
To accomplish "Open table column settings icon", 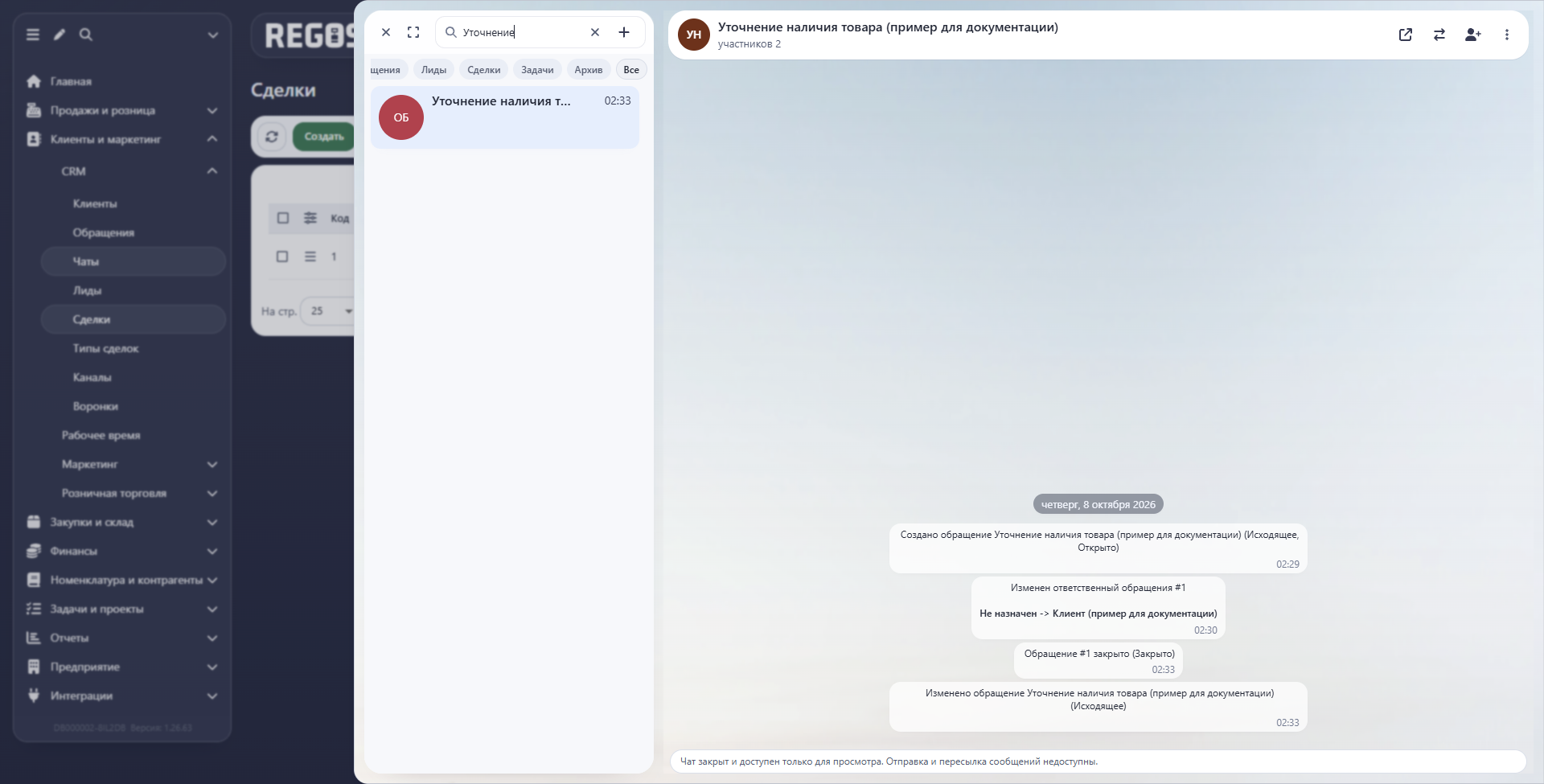I will tap(310, 218).
